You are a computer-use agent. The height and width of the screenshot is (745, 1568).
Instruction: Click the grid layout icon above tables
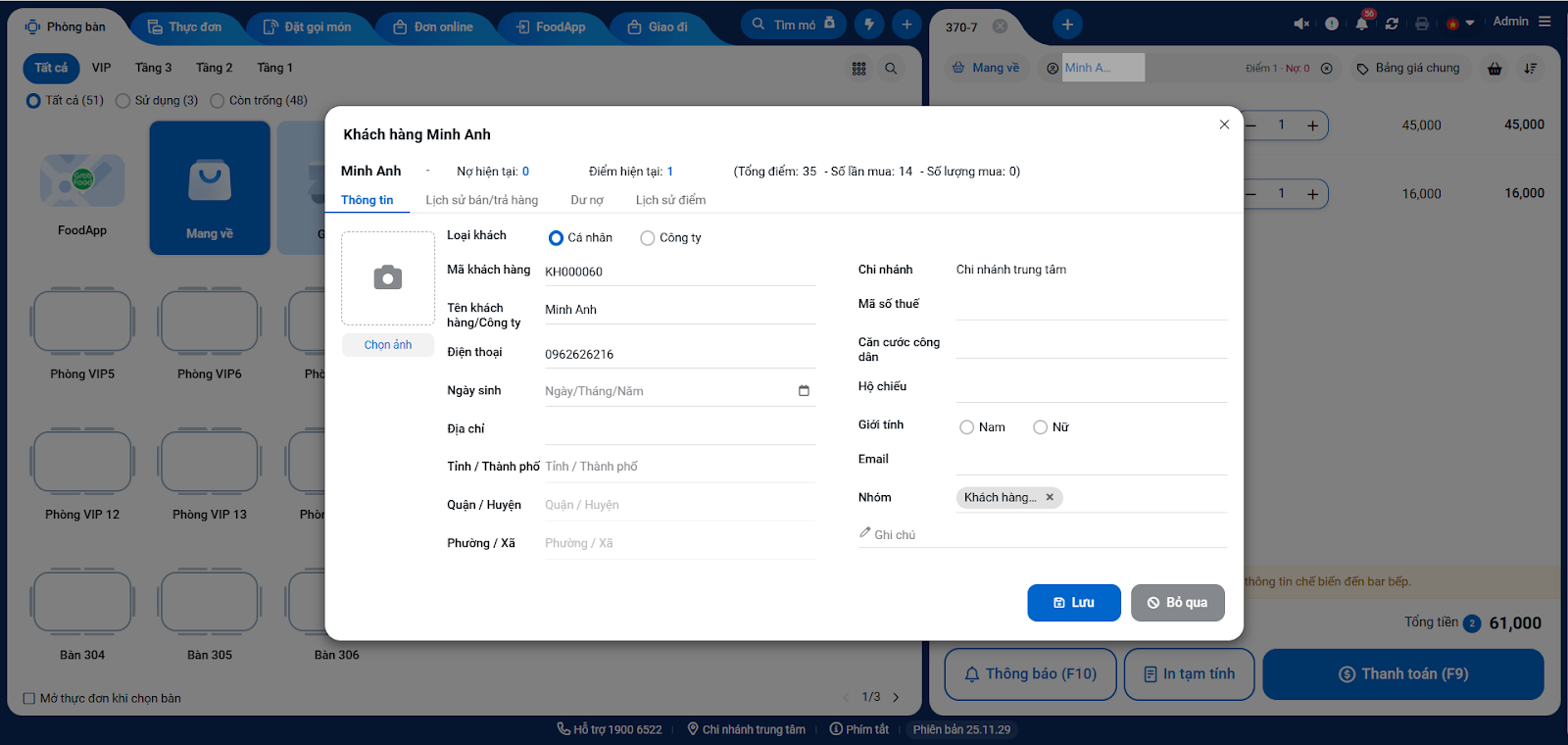tap(859, 69)
